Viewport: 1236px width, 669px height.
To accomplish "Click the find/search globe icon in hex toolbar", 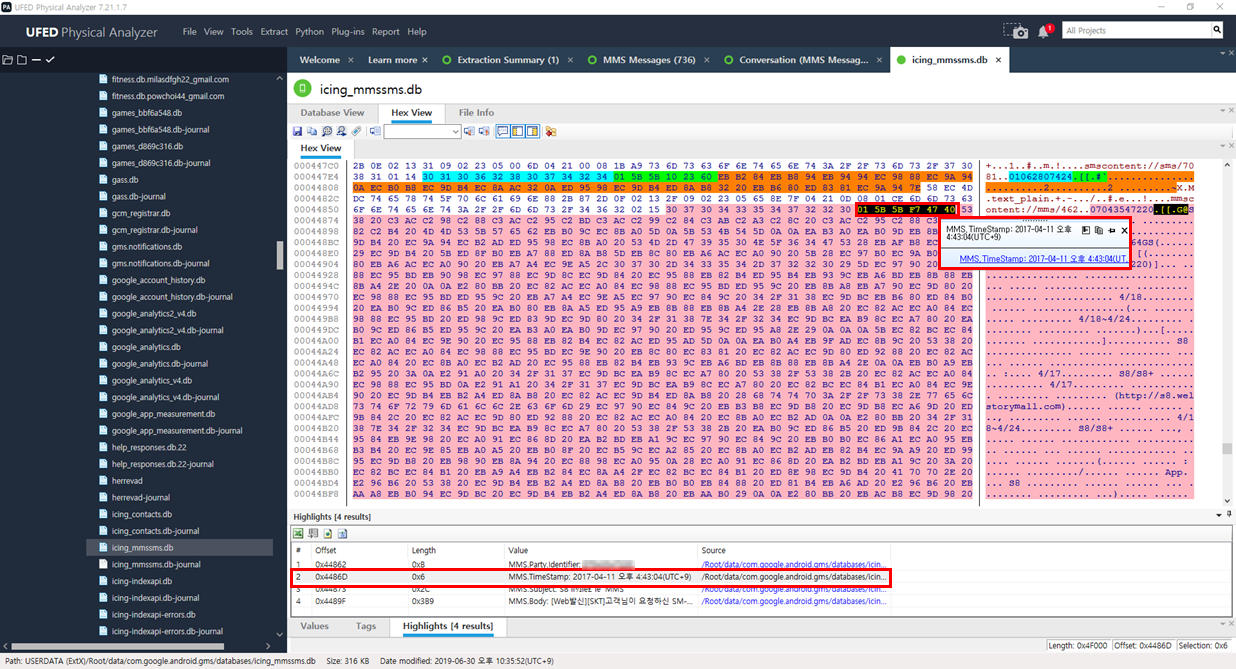I will pyautogui.click(x=327, y=131).
